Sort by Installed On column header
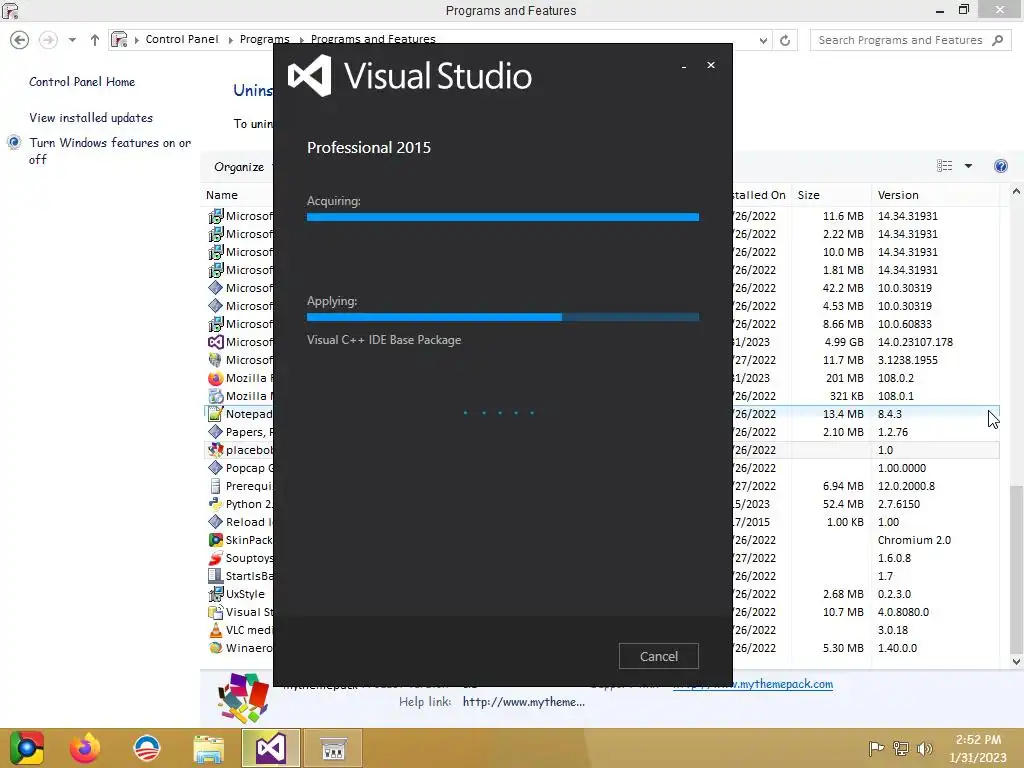Viewport: 1024px width, 768px height. 759,195
